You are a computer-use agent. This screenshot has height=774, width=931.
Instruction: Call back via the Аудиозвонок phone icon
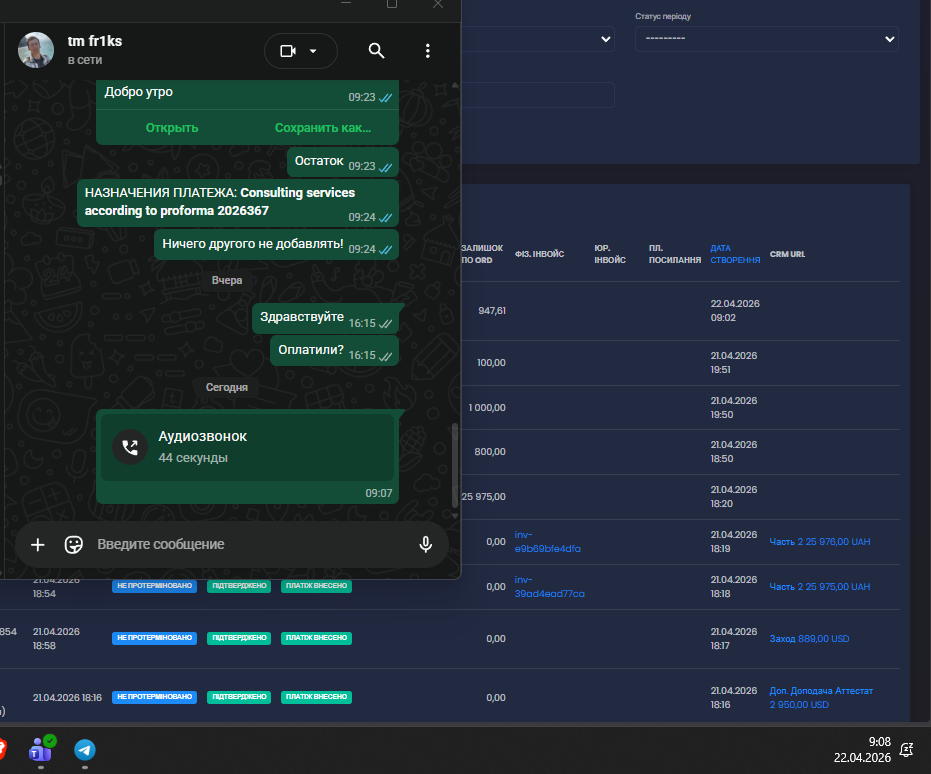pyautogui.click(x=130, y=447)
